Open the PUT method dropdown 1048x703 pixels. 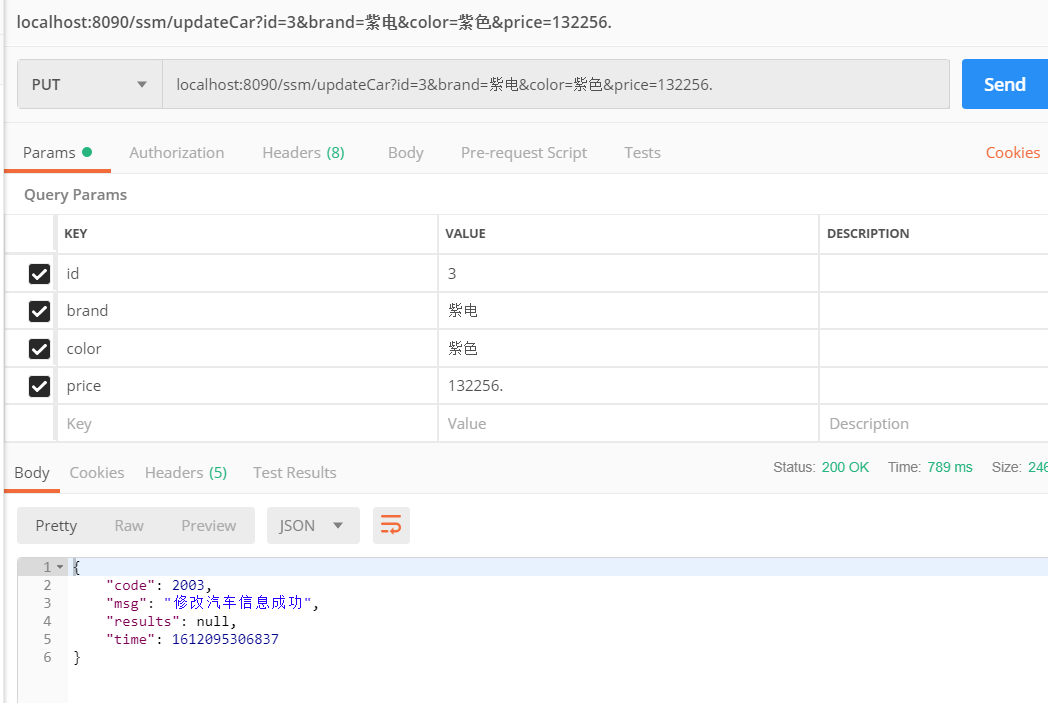click(x=90, y=84)
